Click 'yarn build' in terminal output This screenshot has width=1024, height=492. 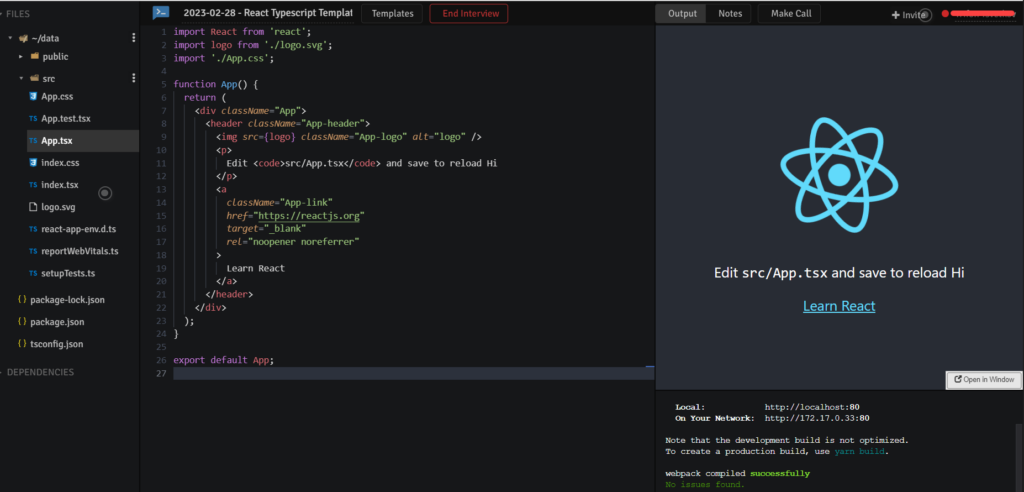click(860, 451)
